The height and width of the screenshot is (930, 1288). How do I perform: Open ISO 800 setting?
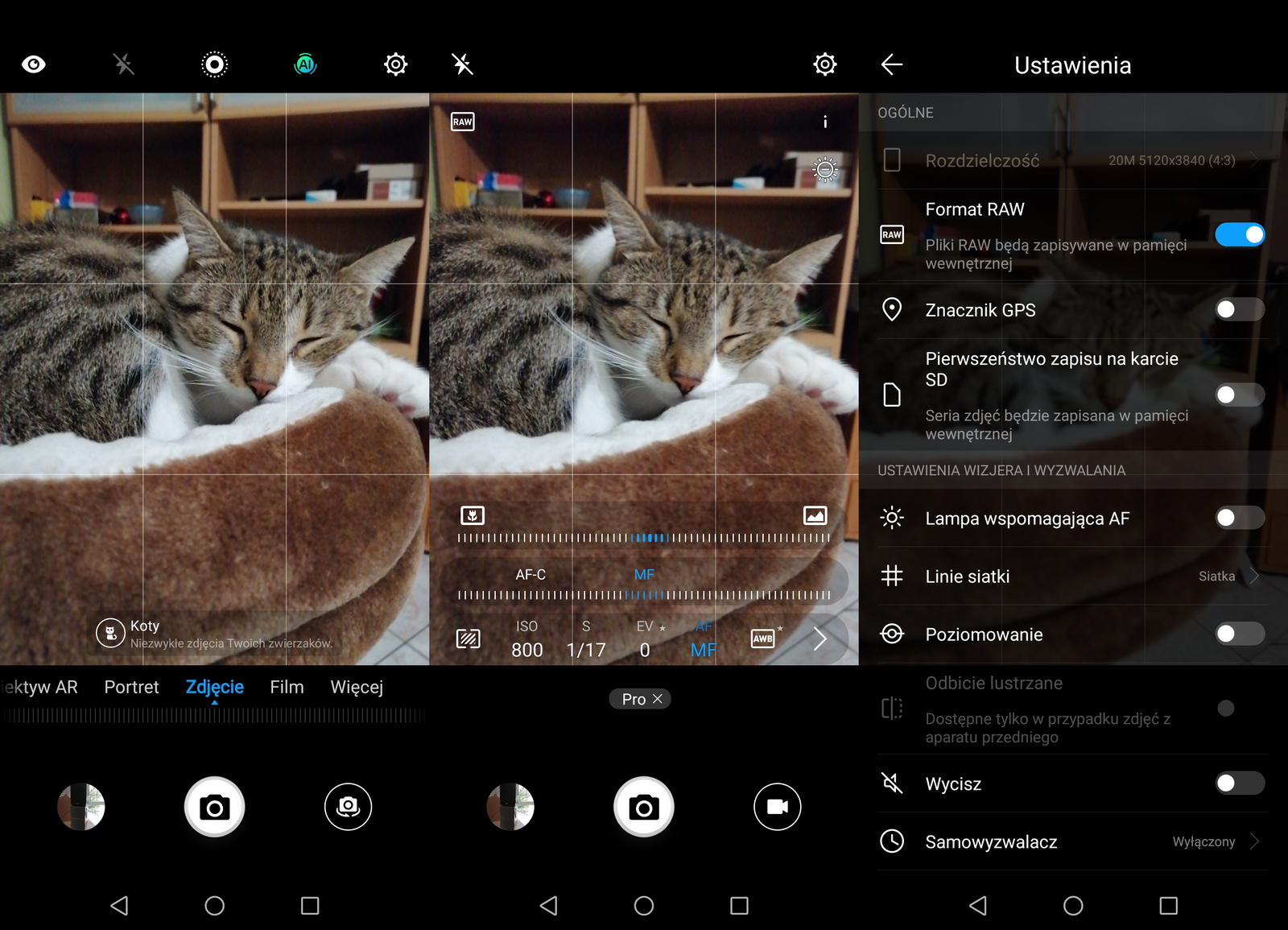[x=527, y=639]
